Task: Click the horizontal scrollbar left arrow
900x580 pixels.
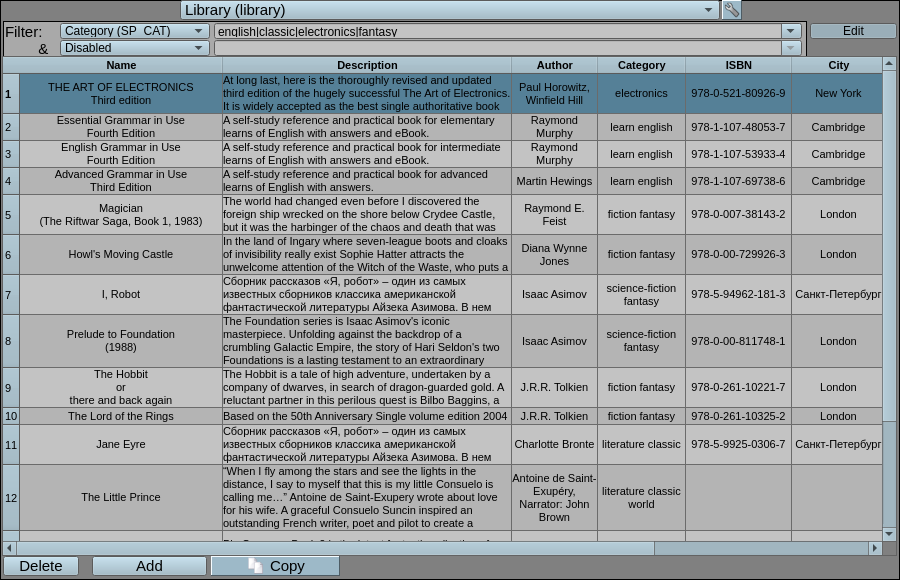Action: (x=9, y=548)
